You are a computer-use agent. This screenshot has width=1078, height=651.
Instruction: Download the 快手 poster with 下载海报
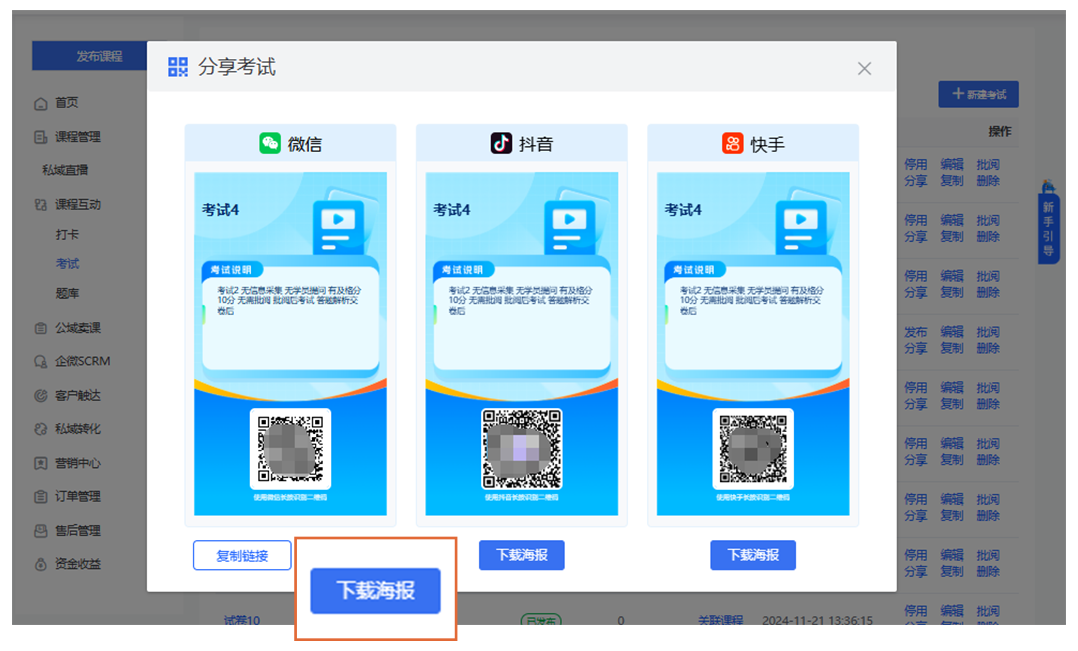pyautogui.click(x=752, y=556)
